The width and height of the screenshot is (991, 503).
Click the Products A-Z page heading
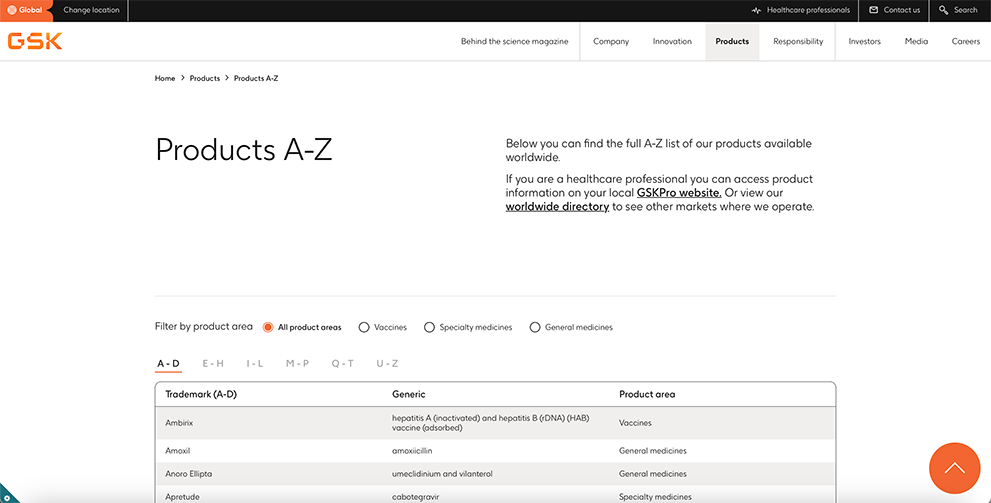pos(244,150)
